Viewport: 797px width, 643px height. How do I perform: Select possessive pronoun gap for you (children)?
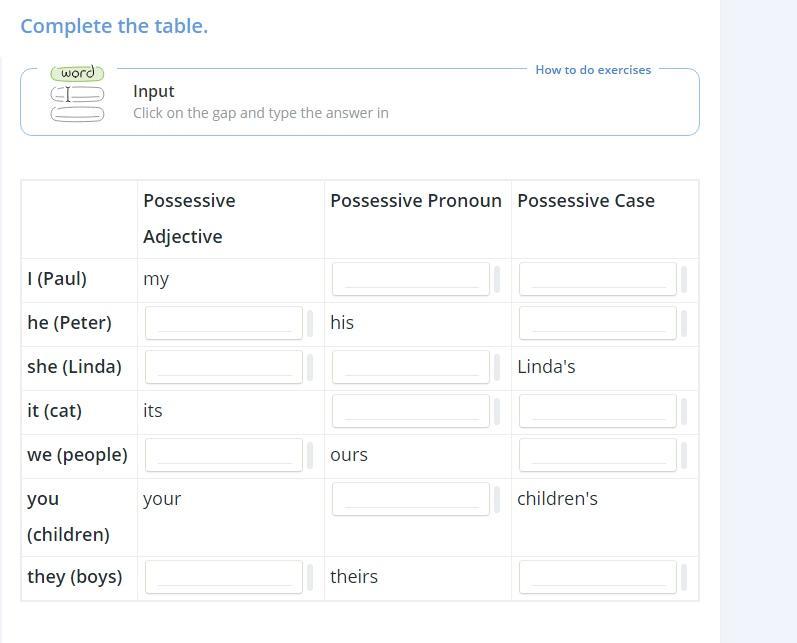tap(411, 499)
